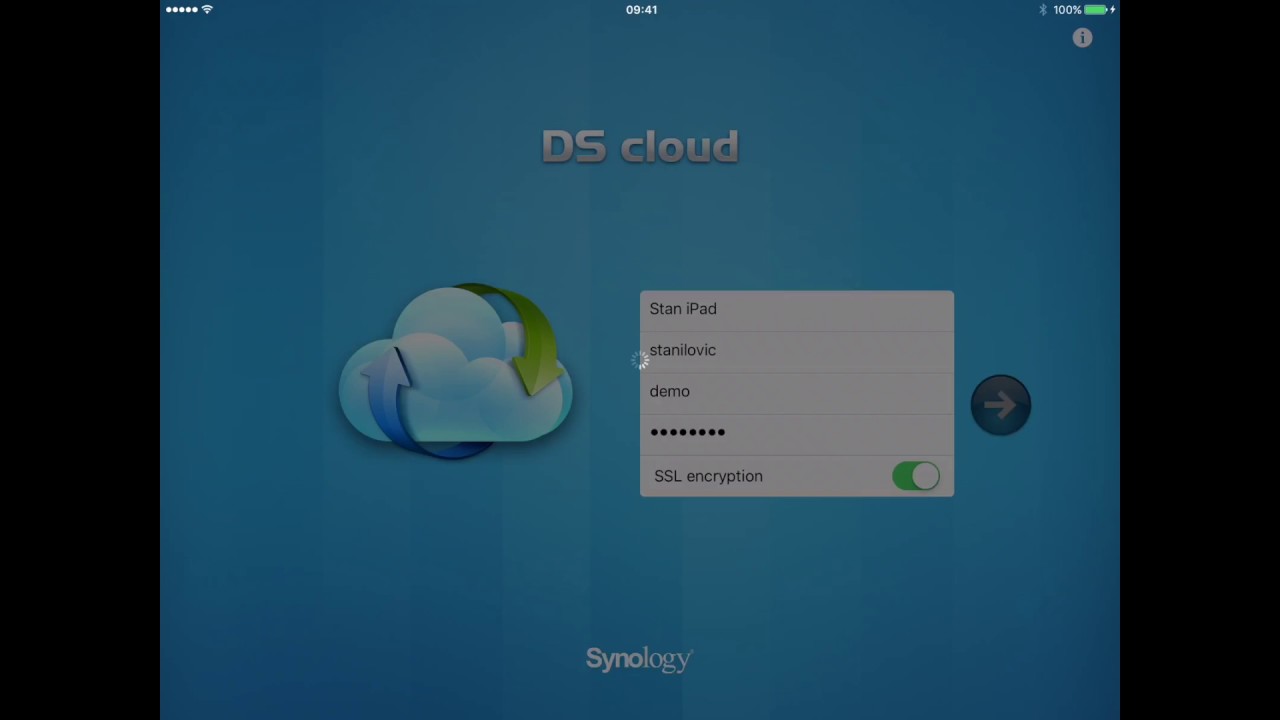Viewport: 1280px width, 720px height.
Task: Tap the DS cloud sync logo
Action: (x=456, y=371)
